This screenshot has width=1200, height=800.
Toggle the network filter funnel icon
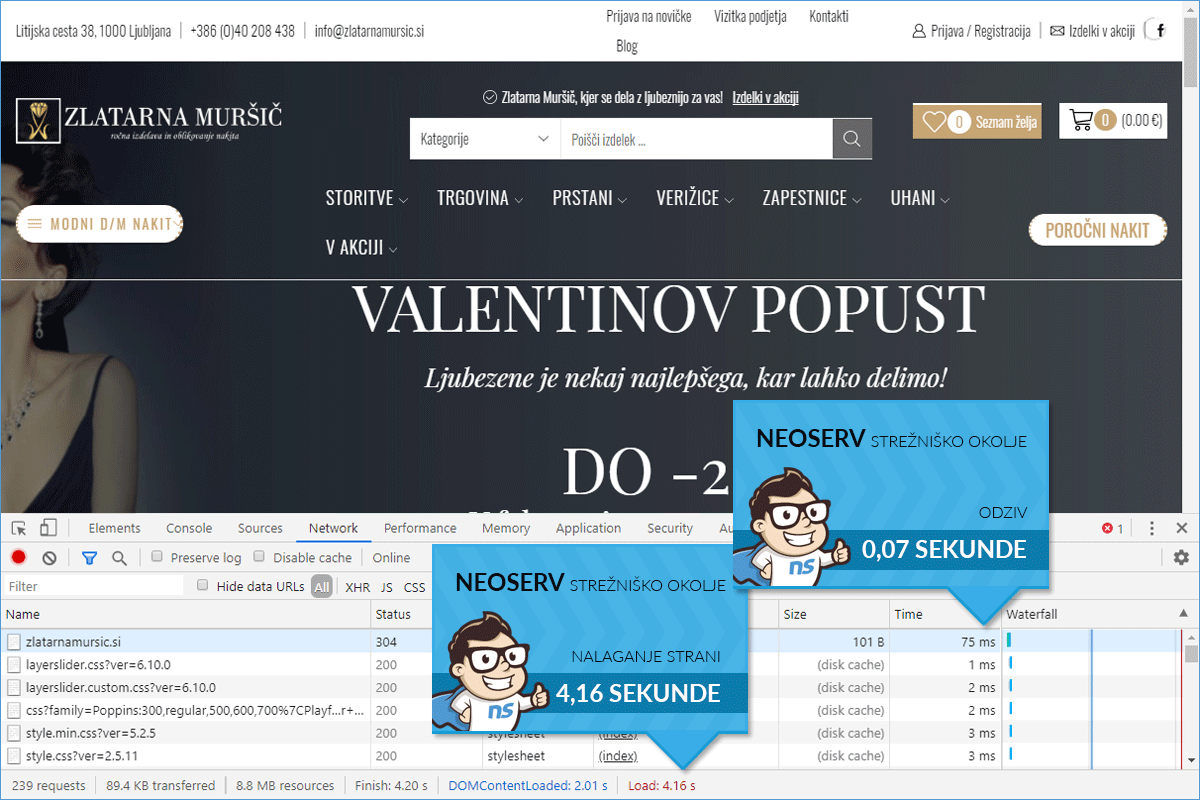(89, 558)
